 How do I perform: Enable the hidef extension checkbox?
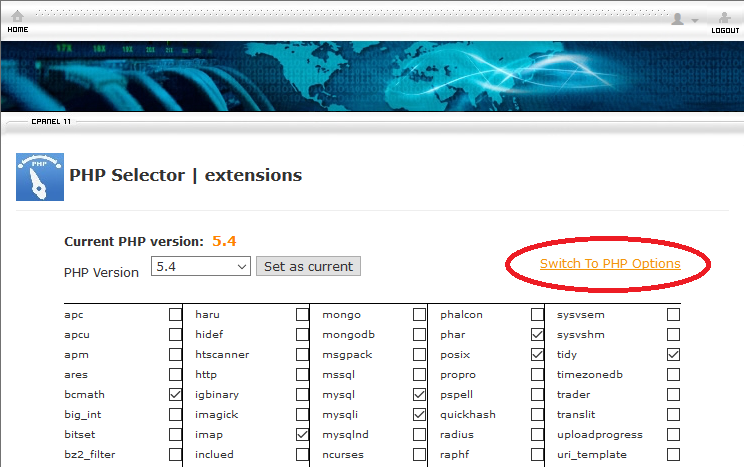point(302,335)
